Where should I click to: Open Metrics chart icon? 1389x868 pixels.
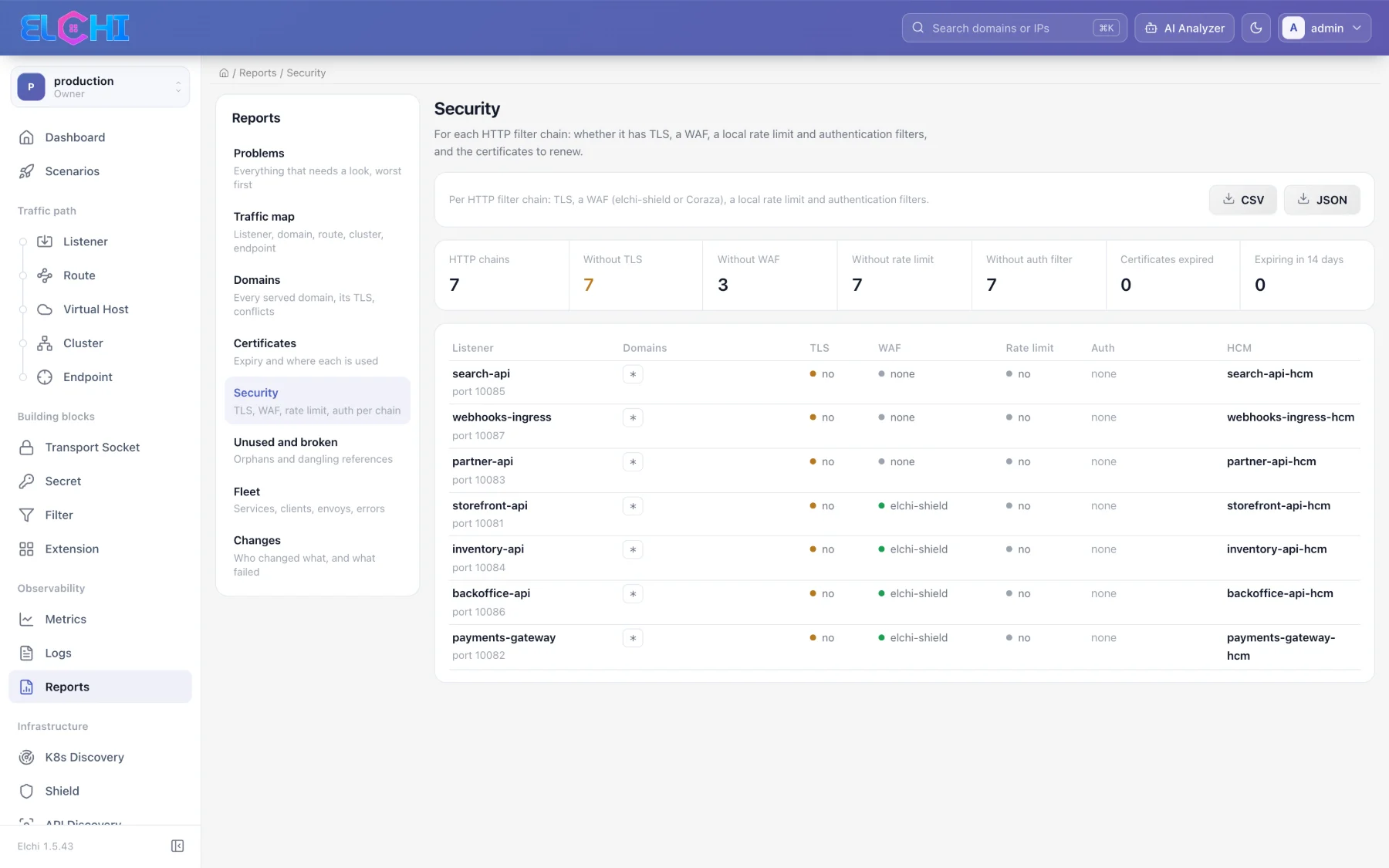click(26, 620)
